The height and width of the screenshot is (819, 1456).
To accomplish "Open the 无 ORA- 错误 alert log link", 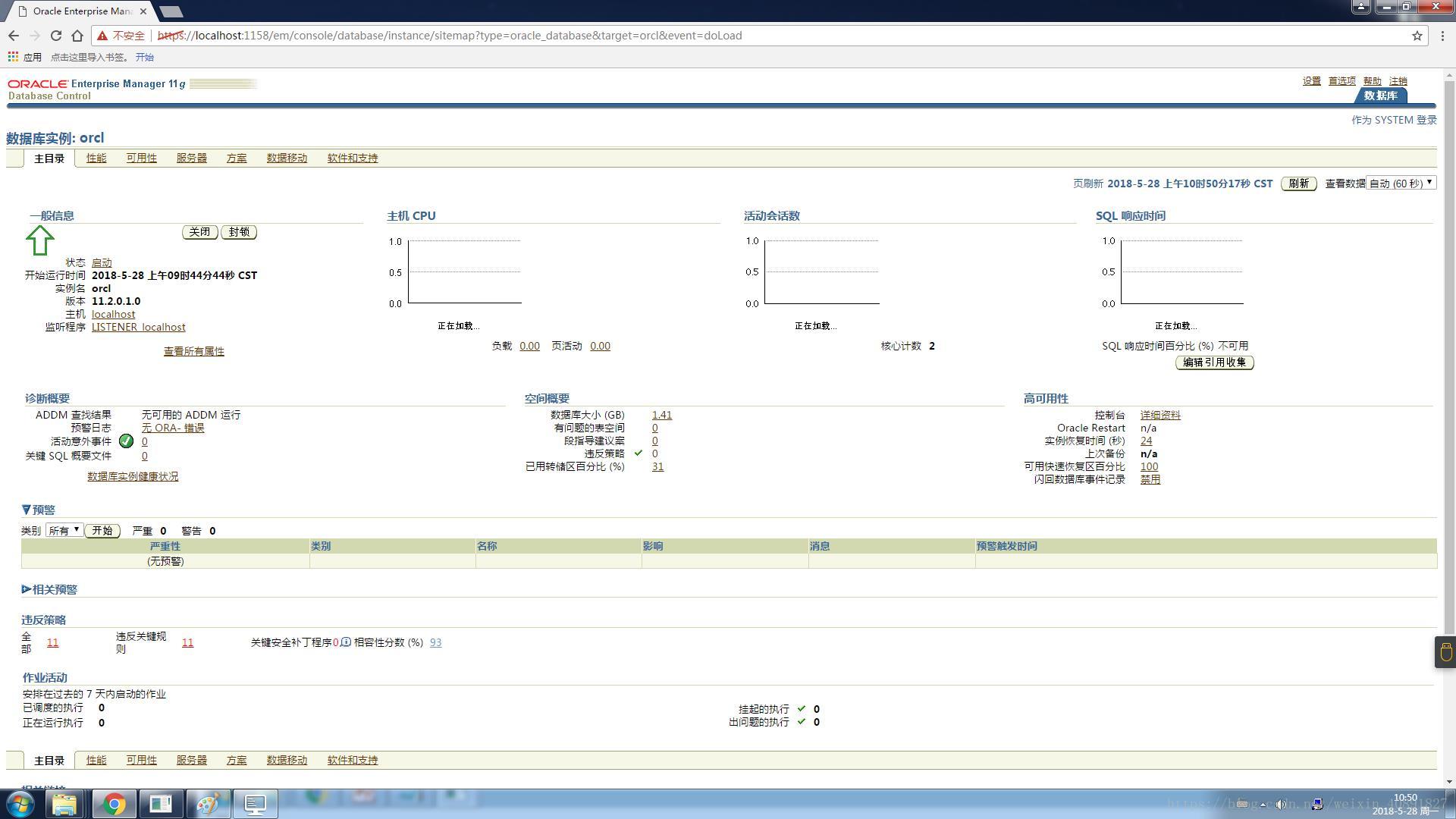I will pyautogui.click(x=173, y=428).
